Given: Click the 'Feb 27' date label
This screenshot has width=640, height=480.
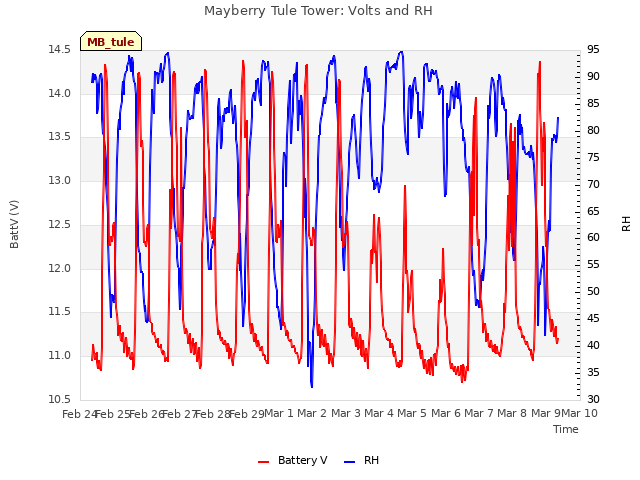Looking at the screenshot, I should click(x=180, y=414).
